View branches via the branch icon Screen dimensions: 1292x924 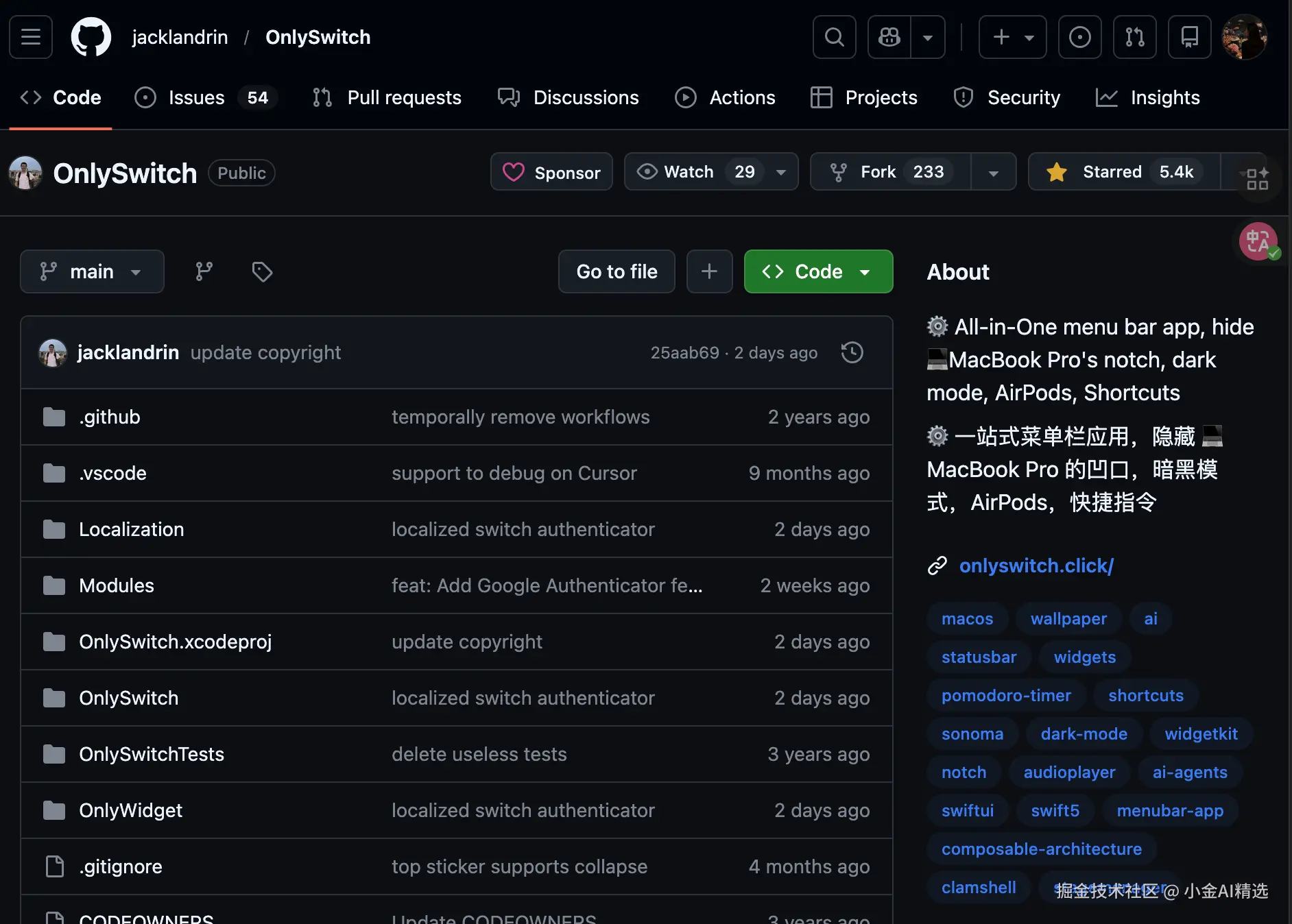click(x=204, y=271)
